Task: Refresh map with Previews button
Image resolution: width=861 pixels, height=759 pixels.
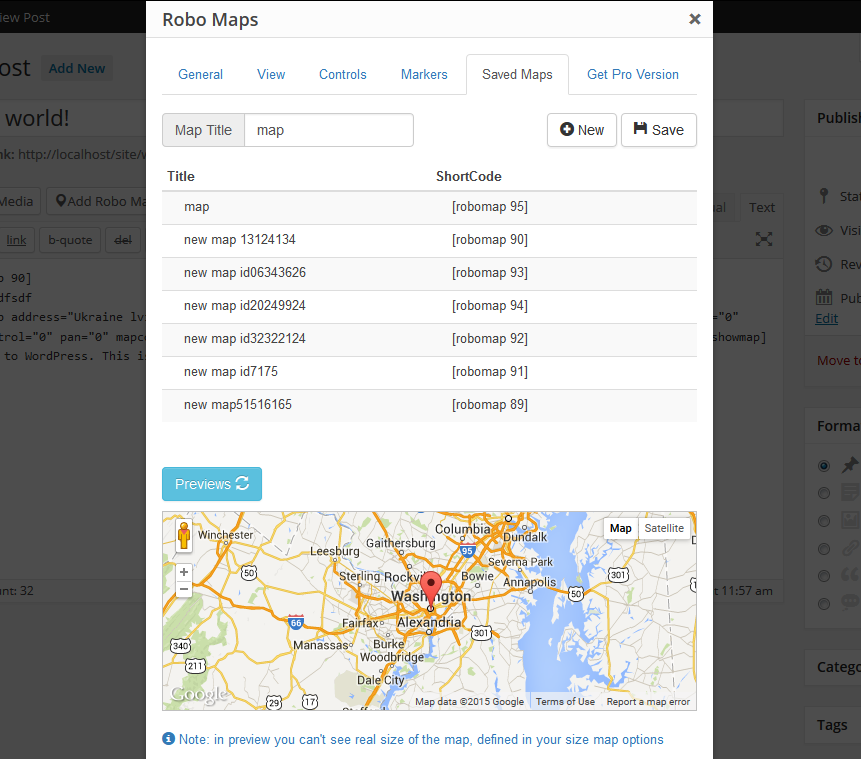Action: tap(212, 484)
